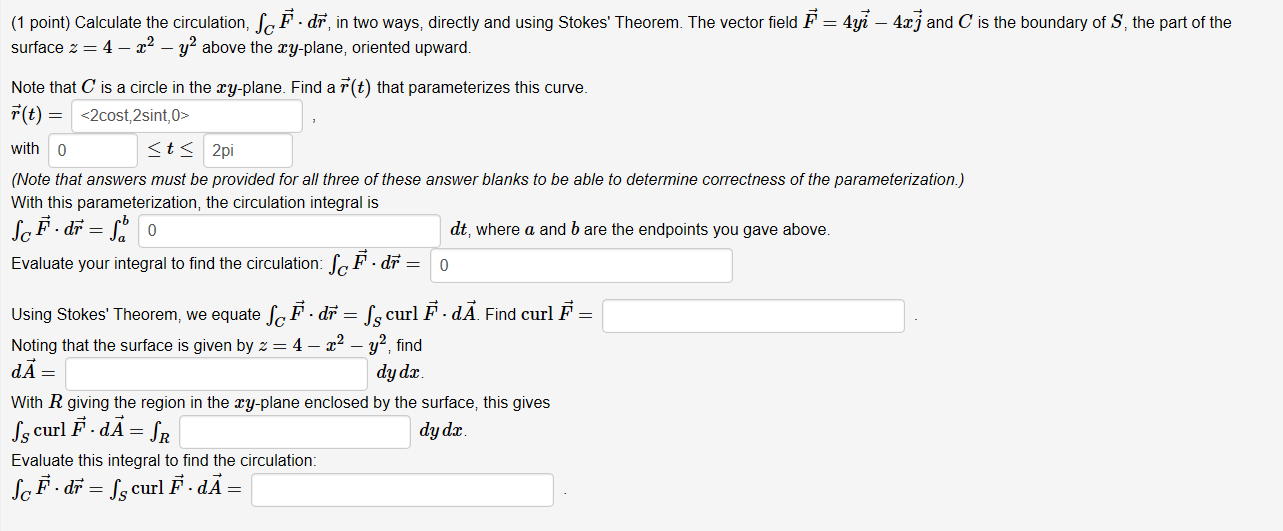Focus the integrand field over region R
1283x531 pixels.
295,432
